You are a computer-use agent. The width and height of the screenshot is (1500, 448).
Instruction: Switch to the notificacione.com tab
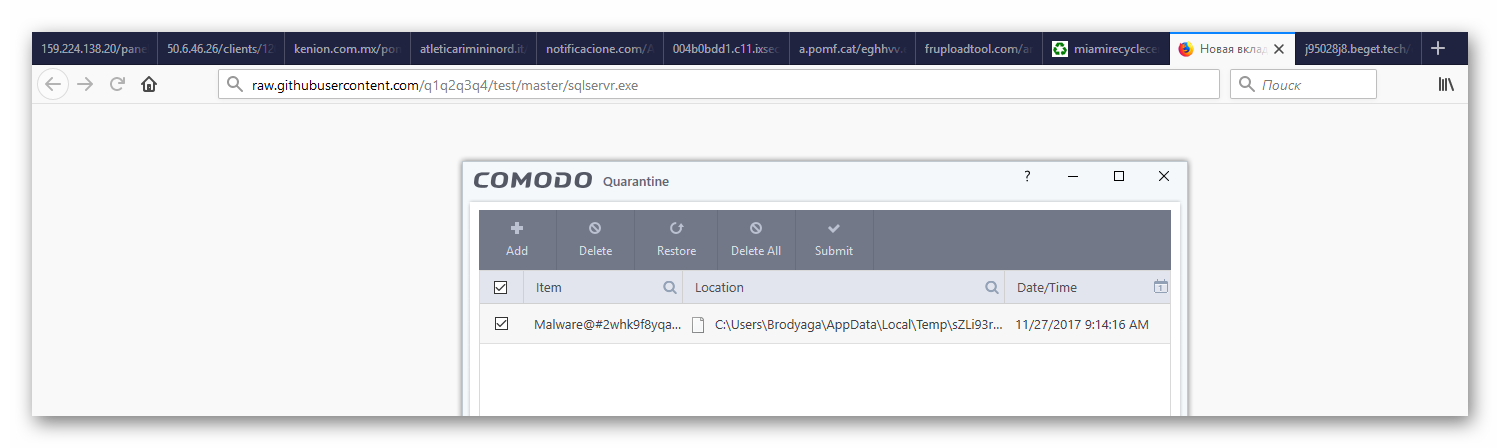point(601,48)
